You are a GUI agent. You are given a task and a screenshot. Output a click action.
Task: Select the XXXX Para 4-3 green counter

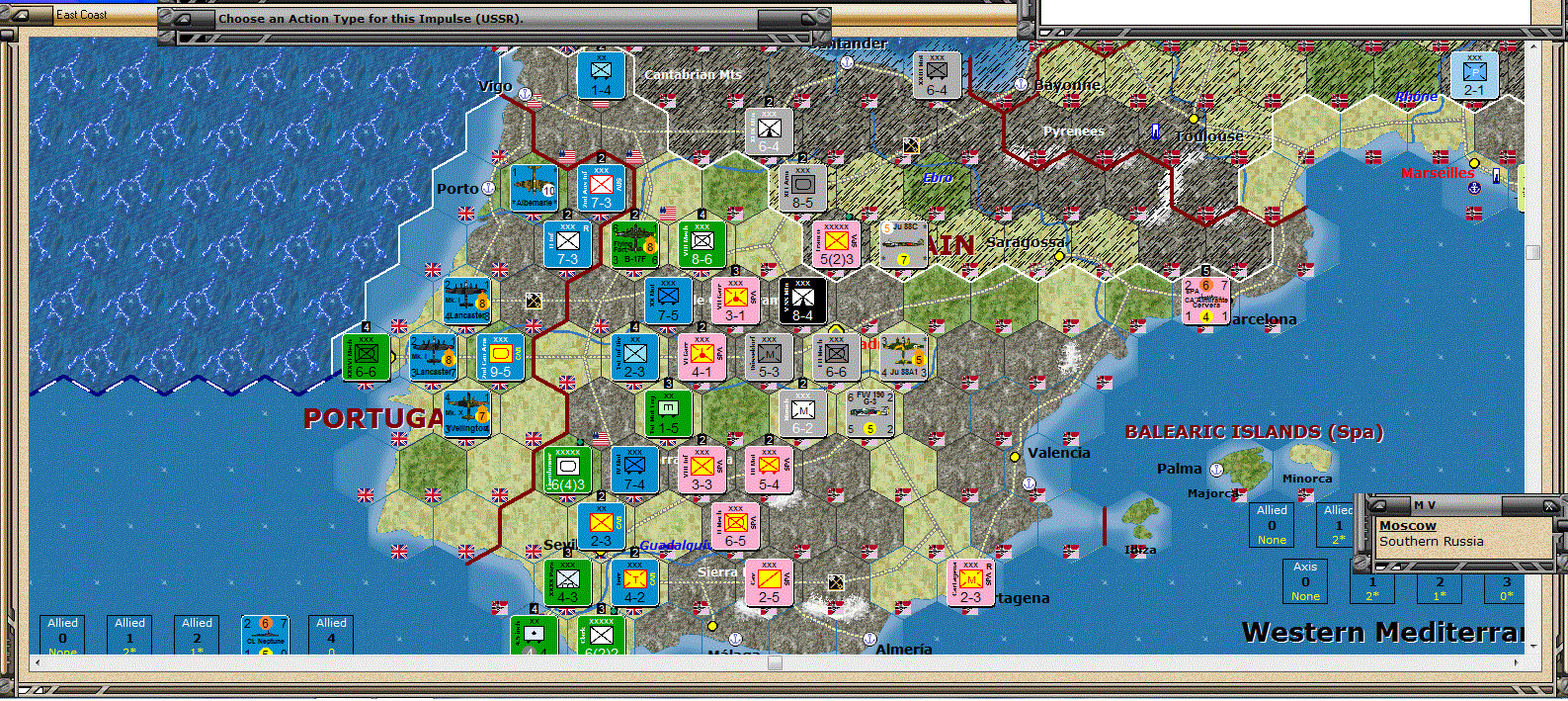click(567, 582)
